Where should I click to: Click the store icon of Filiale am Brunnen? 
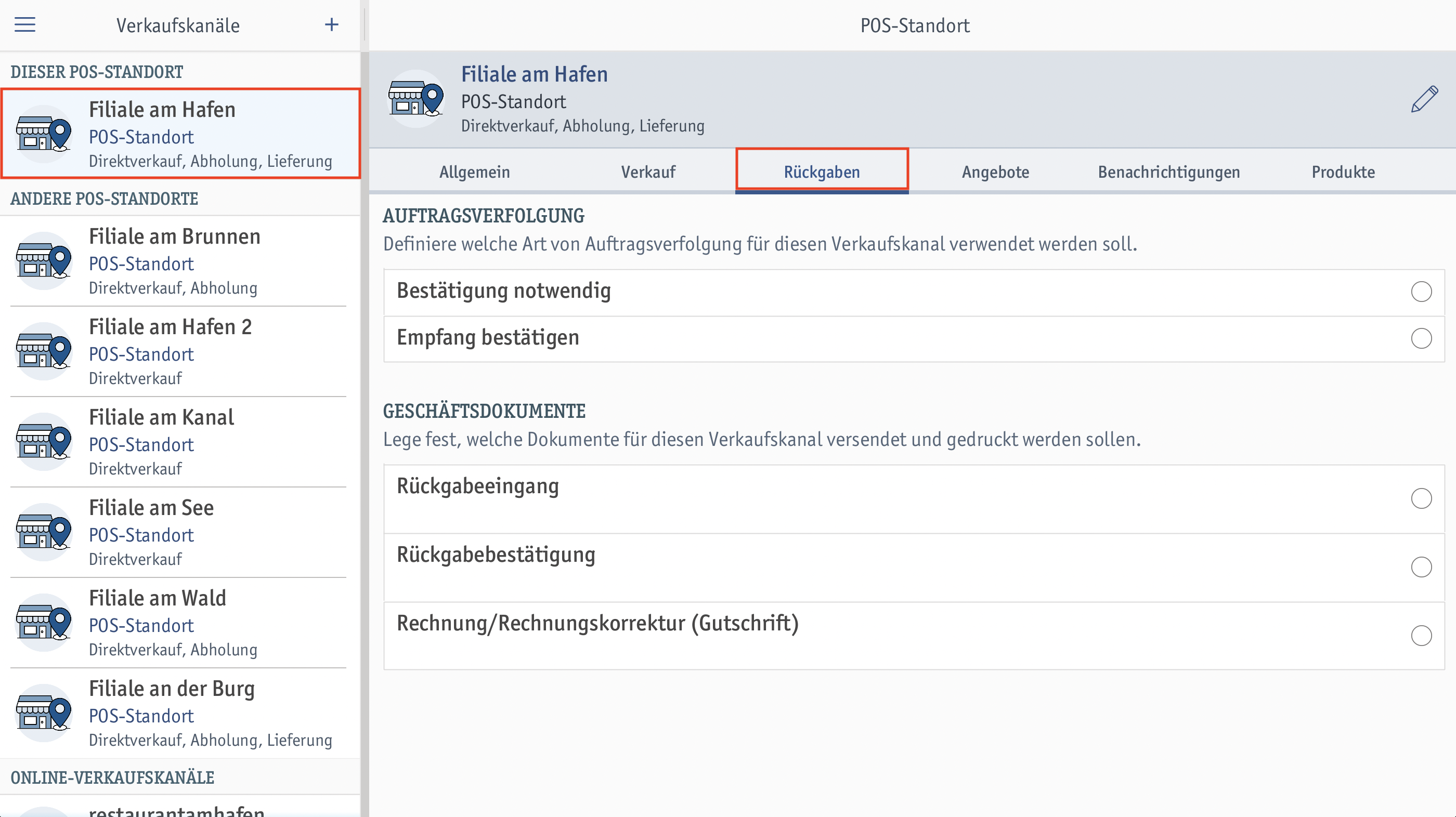pyautogui.click(x=44, y=261)
